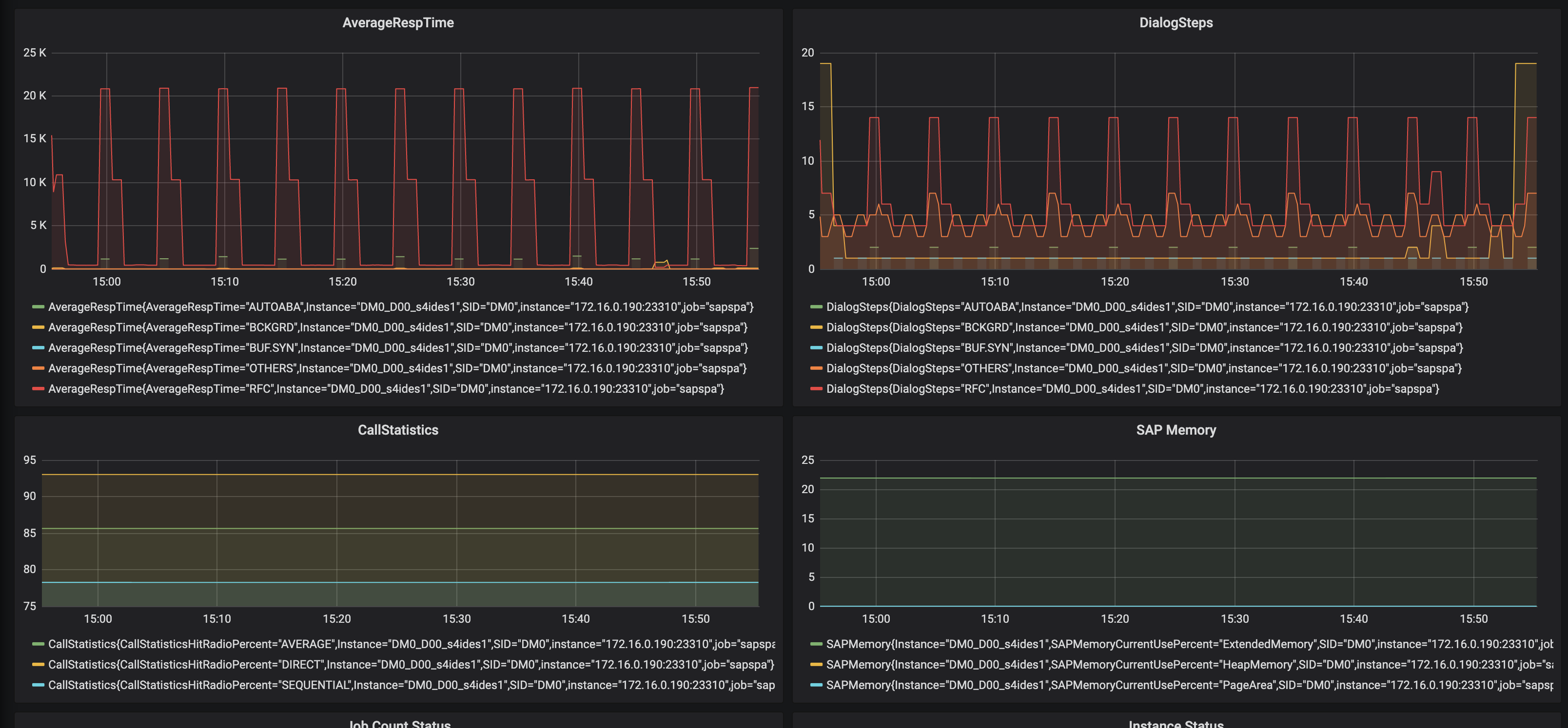Toggle CallStatistics SEQUENTIAL legend entry
The height and width of the screenshot is (728, 1568).
coord(411,686)
